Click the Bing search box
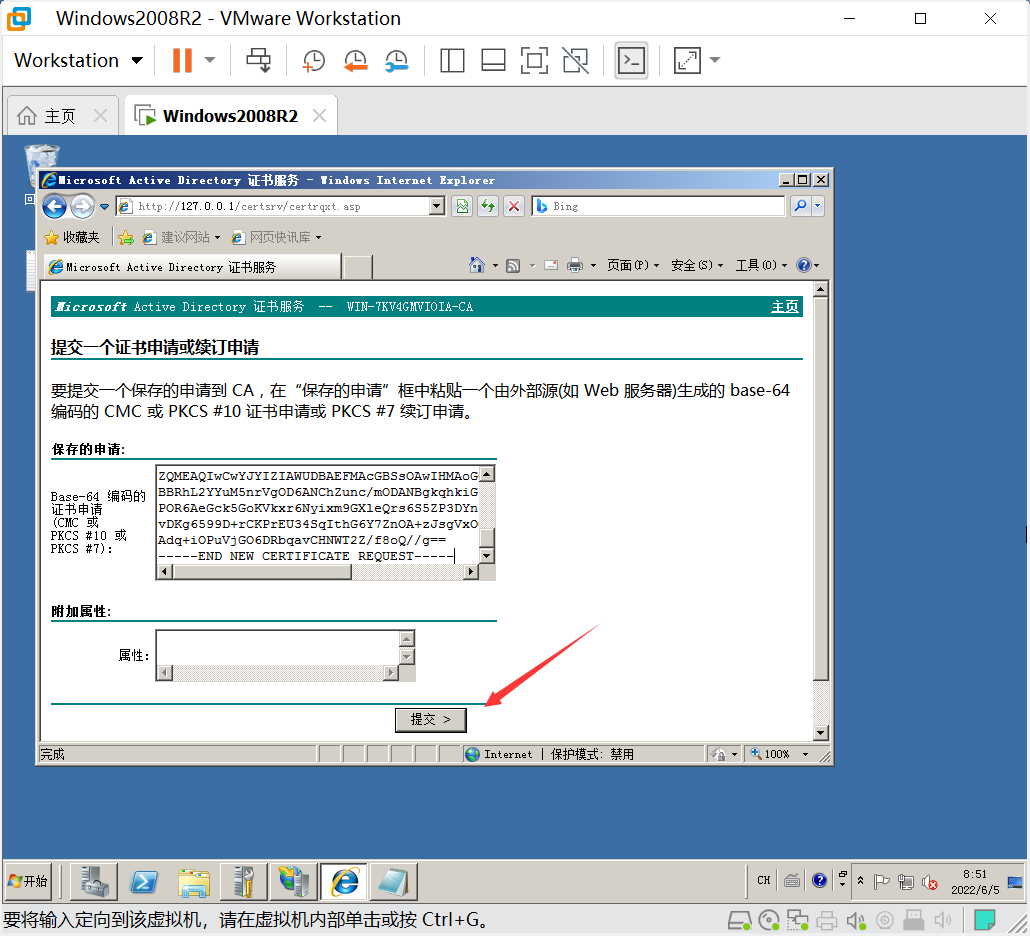Image resolution: width=1030 pixels, height=936 pixels. (x=658, y=206)
